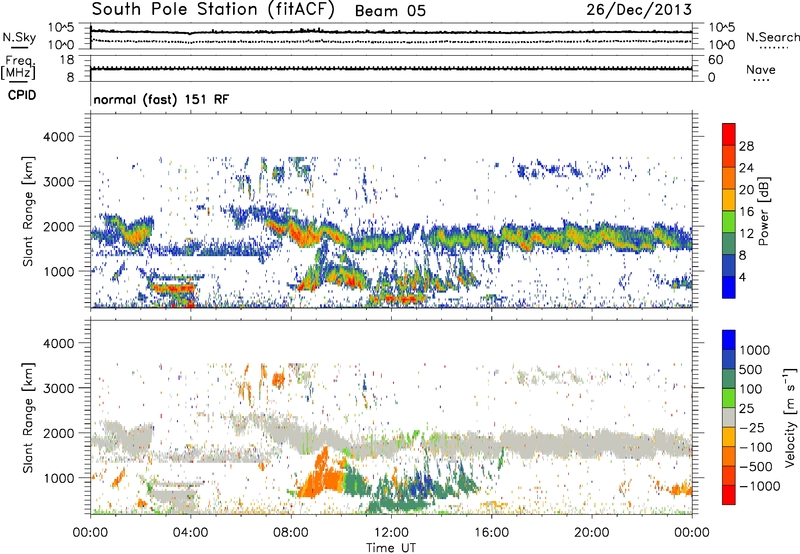Click the power panel's 'Slant Range [km]' axis title

28,211
